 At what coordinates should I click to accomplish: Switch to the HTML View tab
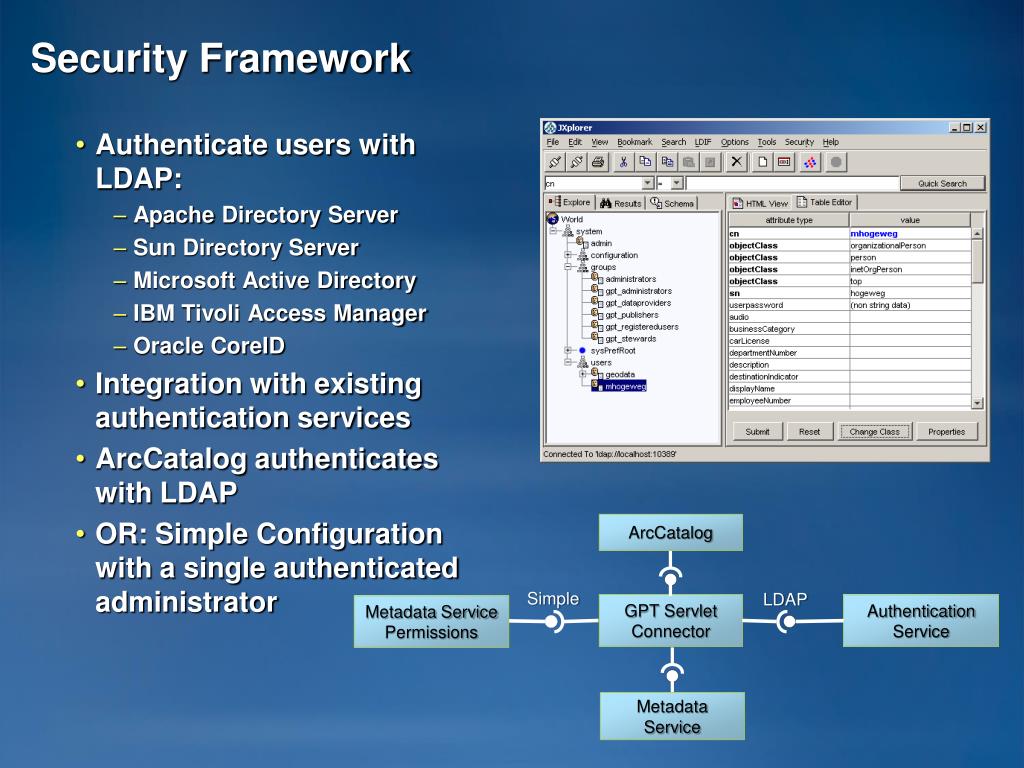(760, 203)
